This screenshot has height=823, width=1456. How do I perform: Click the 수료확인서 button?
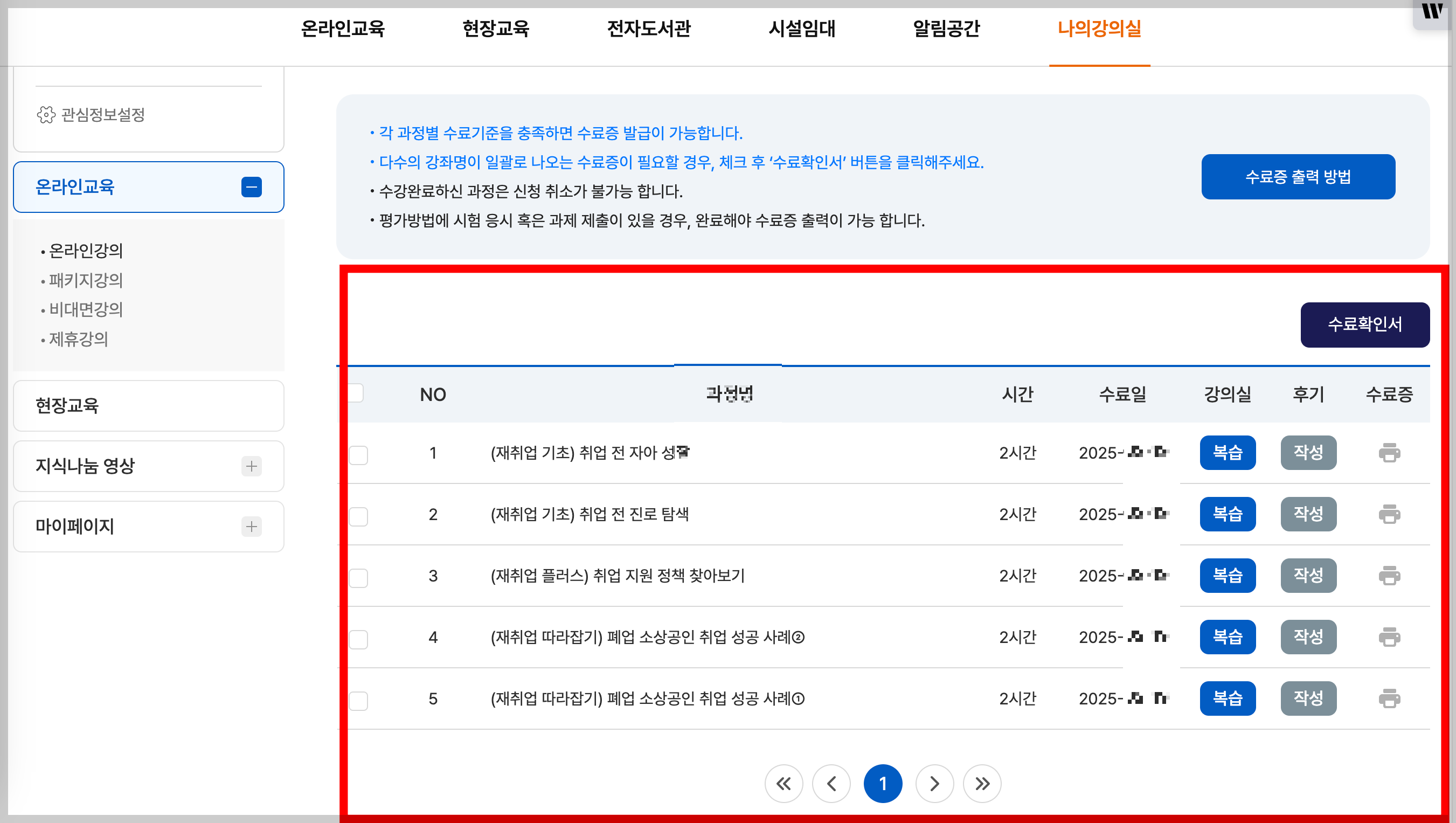point(1364,324)
